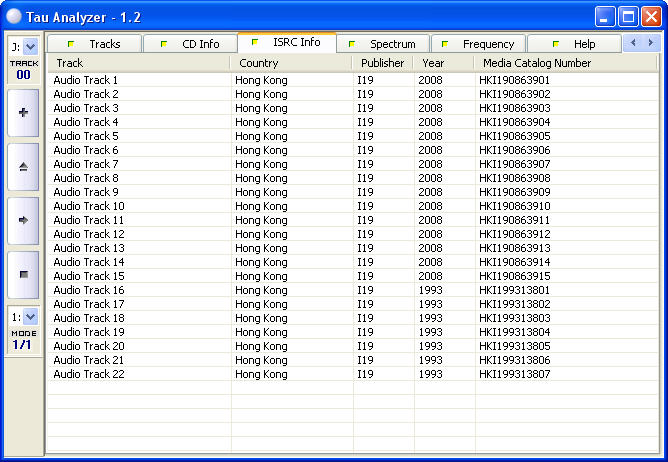Switch to the Spectrum tab

384,44
